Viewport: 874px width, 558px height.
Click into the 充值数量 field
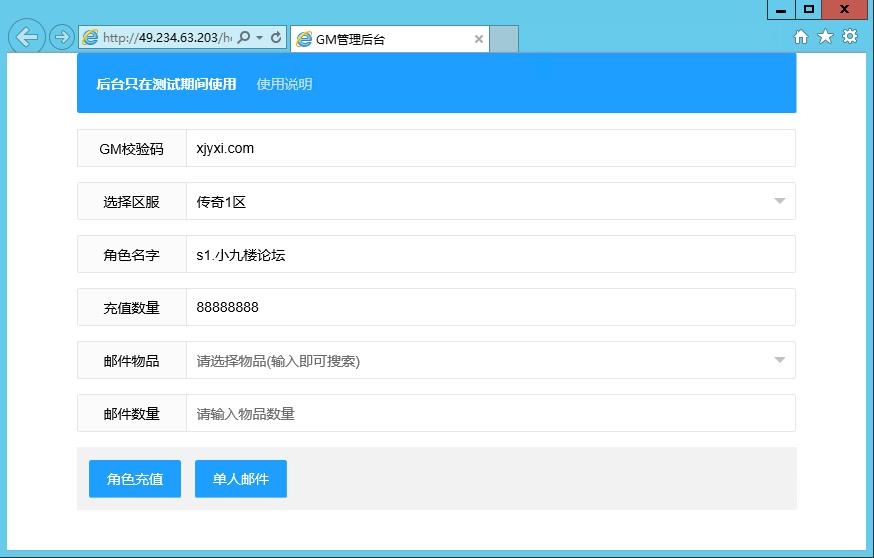coord(490,307)
